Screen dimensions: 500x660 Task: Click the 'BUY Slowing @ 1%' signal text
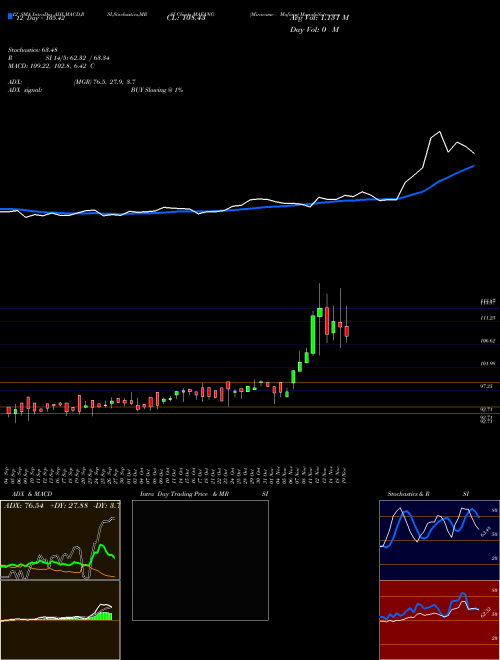pos(157,90)
